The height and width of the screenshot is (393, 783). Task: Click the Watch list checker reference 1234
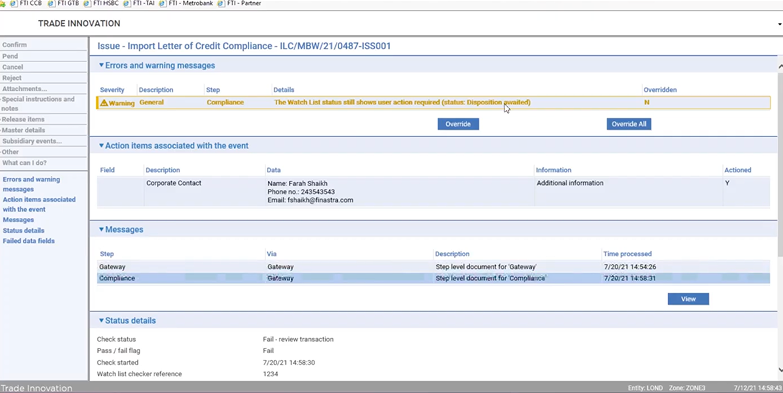pos(270,374)
